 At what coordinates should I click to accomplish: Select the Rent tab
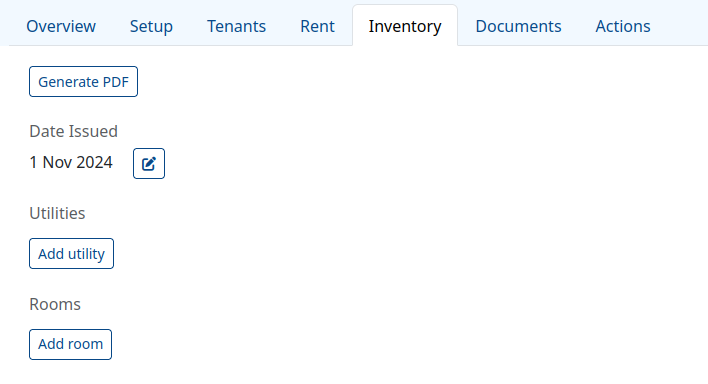(x=317, y=26)
